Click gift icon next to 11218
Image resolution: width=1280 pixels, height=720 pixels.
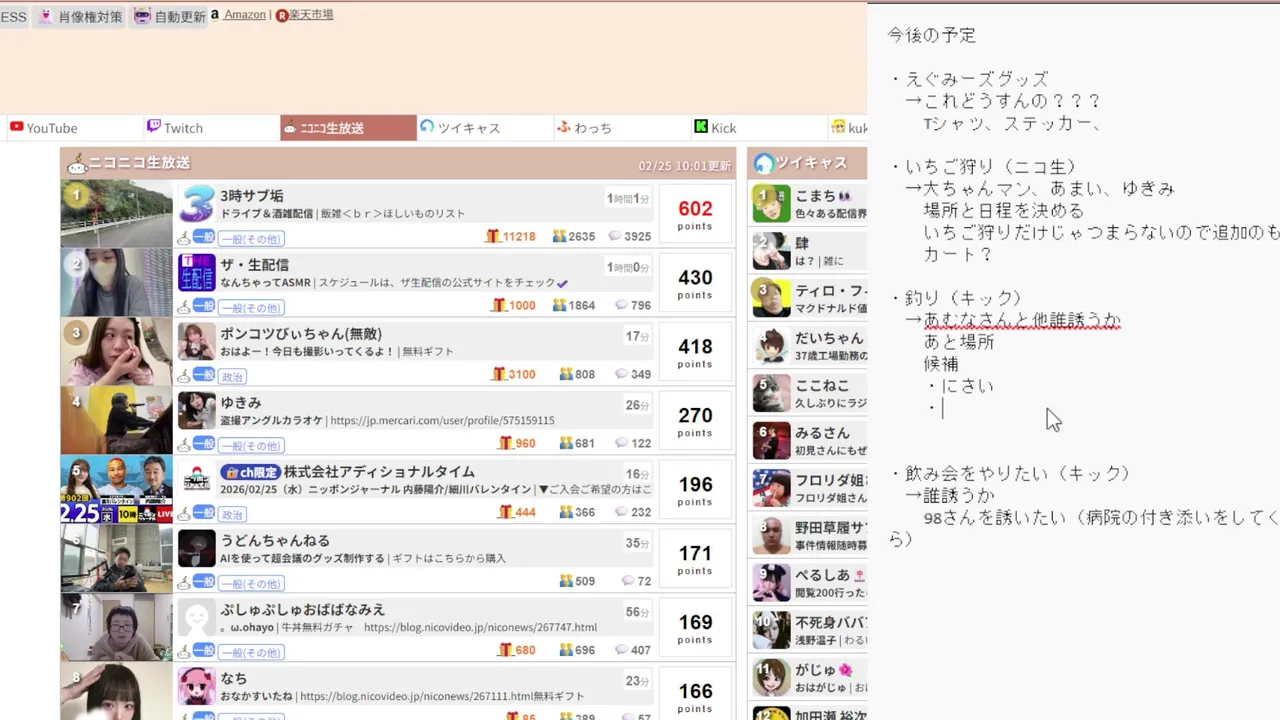[x=492, y=236]
